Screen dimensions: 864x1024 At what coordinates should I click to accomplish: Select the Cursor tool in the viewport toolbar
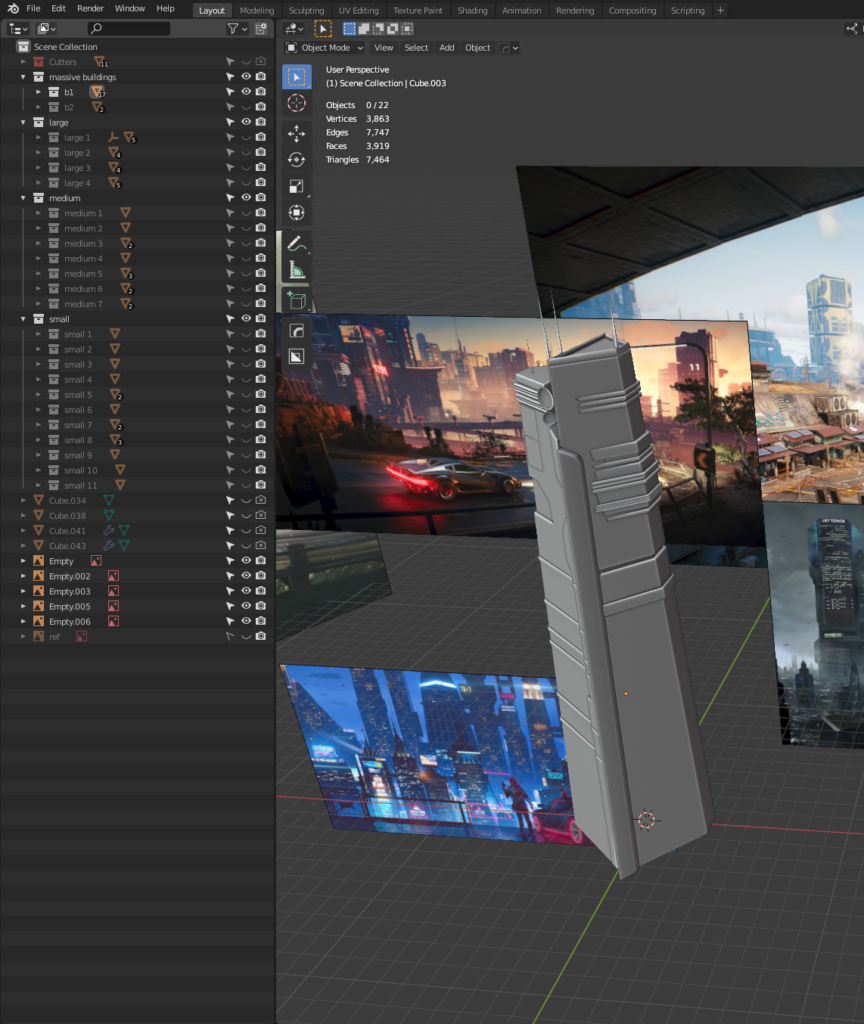(x=296, y=103)
